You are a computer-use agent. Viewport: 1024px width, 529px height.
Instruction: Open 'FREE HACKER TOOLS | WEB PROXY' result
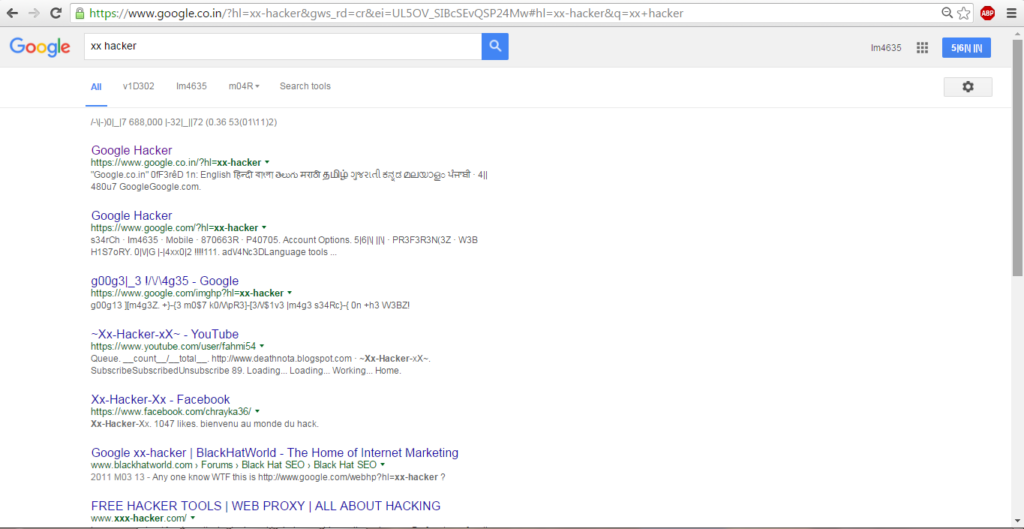tap(265, 505)
